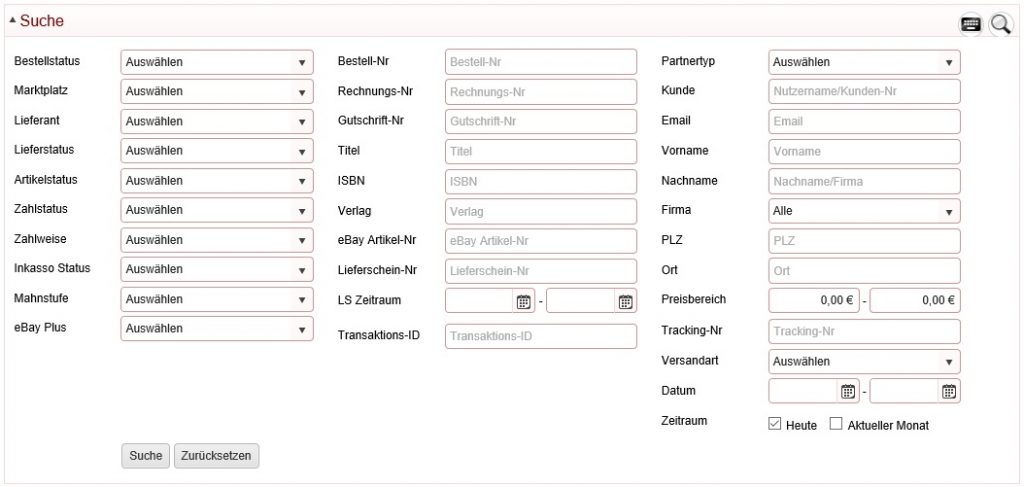Viewport: 1024px width, 487px height.
Task: Open the LS Zeitraum start date calendar
Action: pyautogui.click(x=523, y=301)
